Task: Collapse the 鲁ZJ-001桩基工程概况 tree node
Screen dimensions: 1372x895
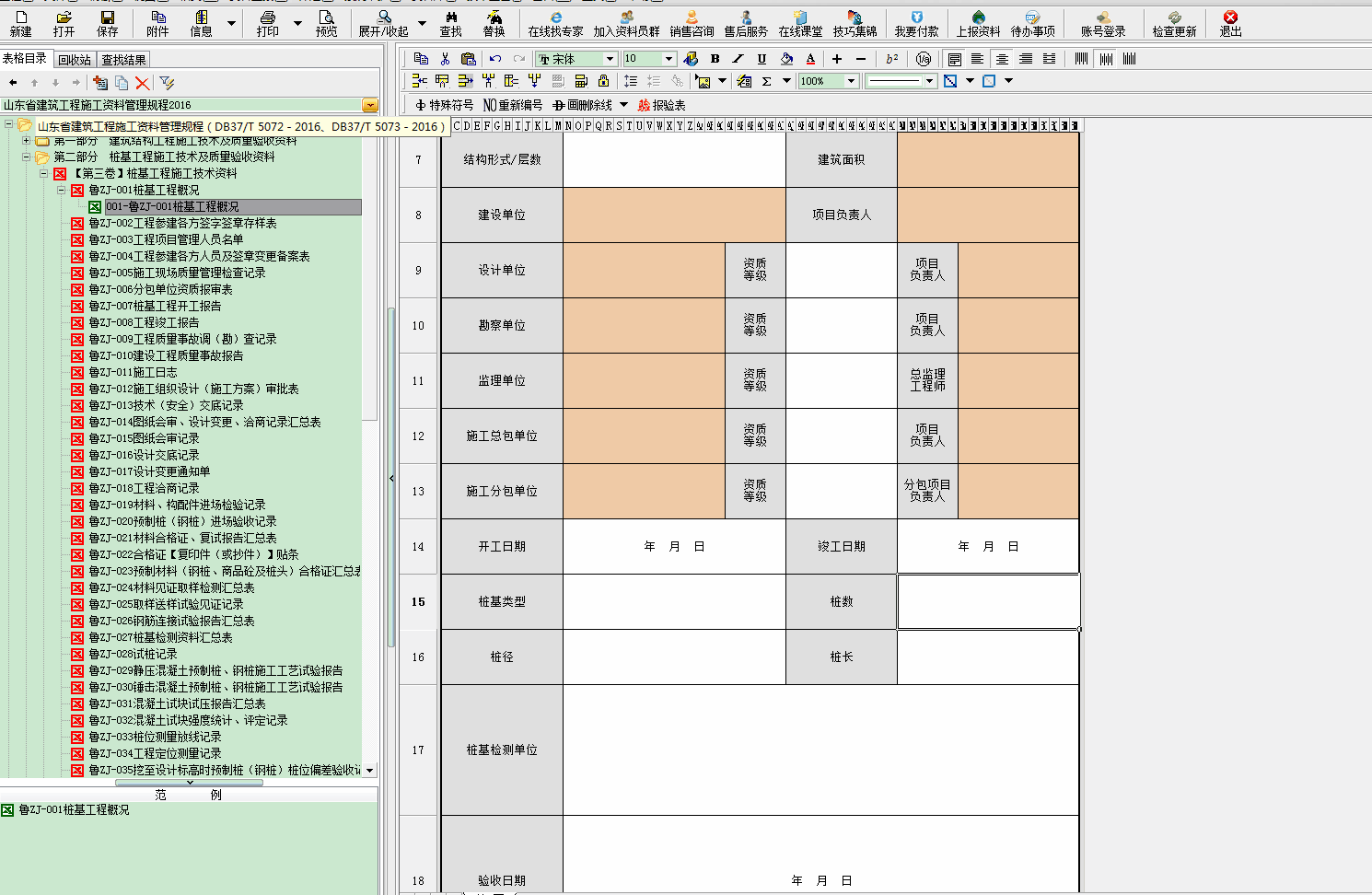Action: pos(62,190)
